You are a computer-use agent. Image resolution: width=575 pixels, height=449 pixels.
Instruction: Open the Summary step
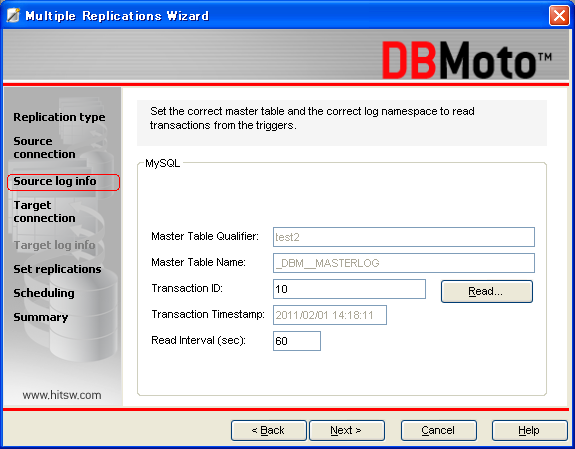[x=41, y=317]
